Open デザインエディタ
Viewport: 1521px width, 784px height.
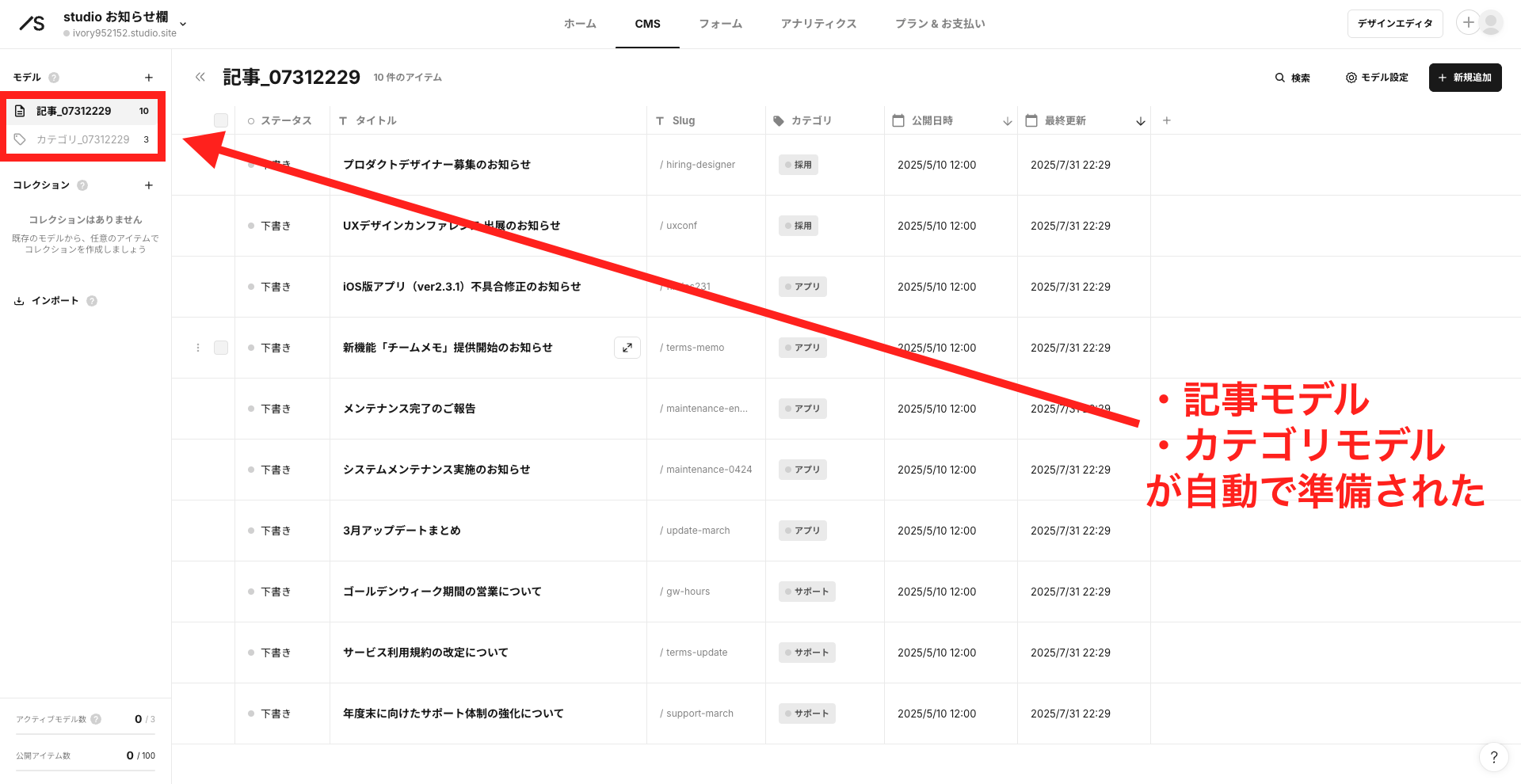point(1395,23)
